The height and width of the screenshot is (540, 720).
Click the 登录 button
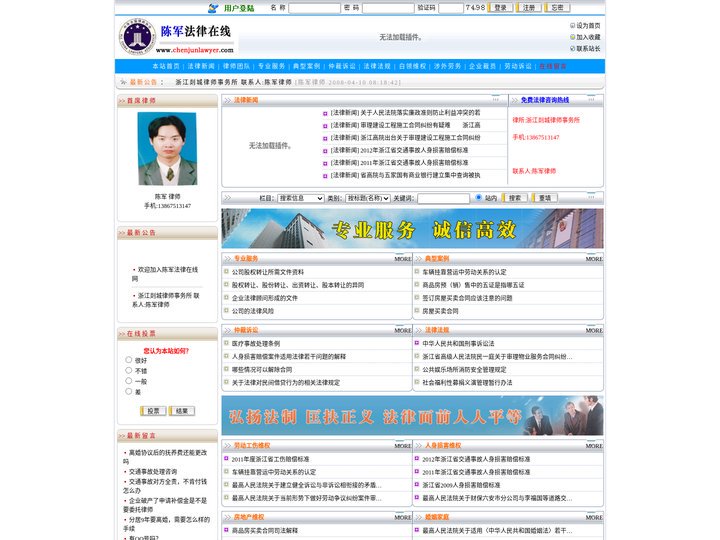pyautogui.click(x=501, y=8)
